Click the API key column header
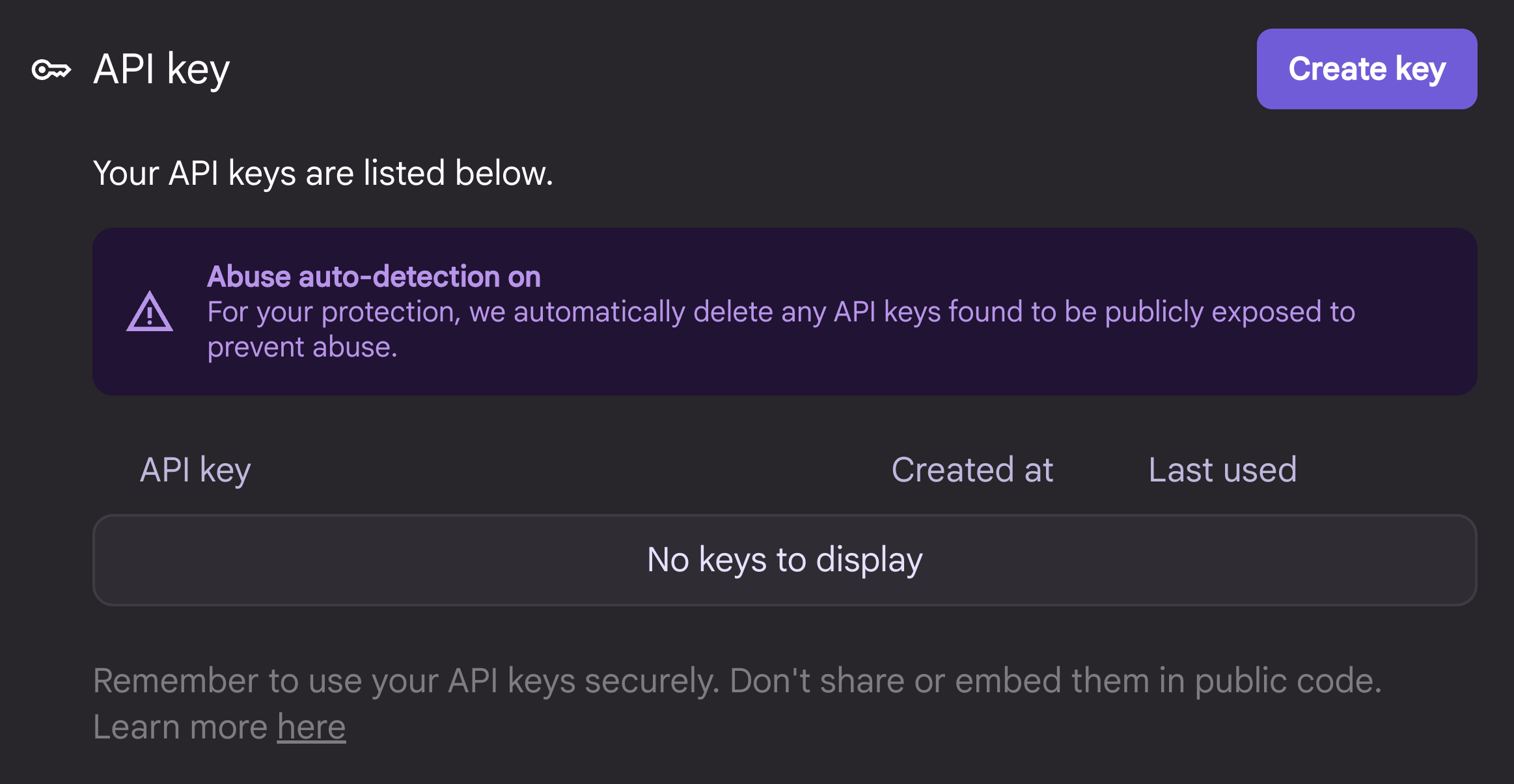 coord(195,470)
